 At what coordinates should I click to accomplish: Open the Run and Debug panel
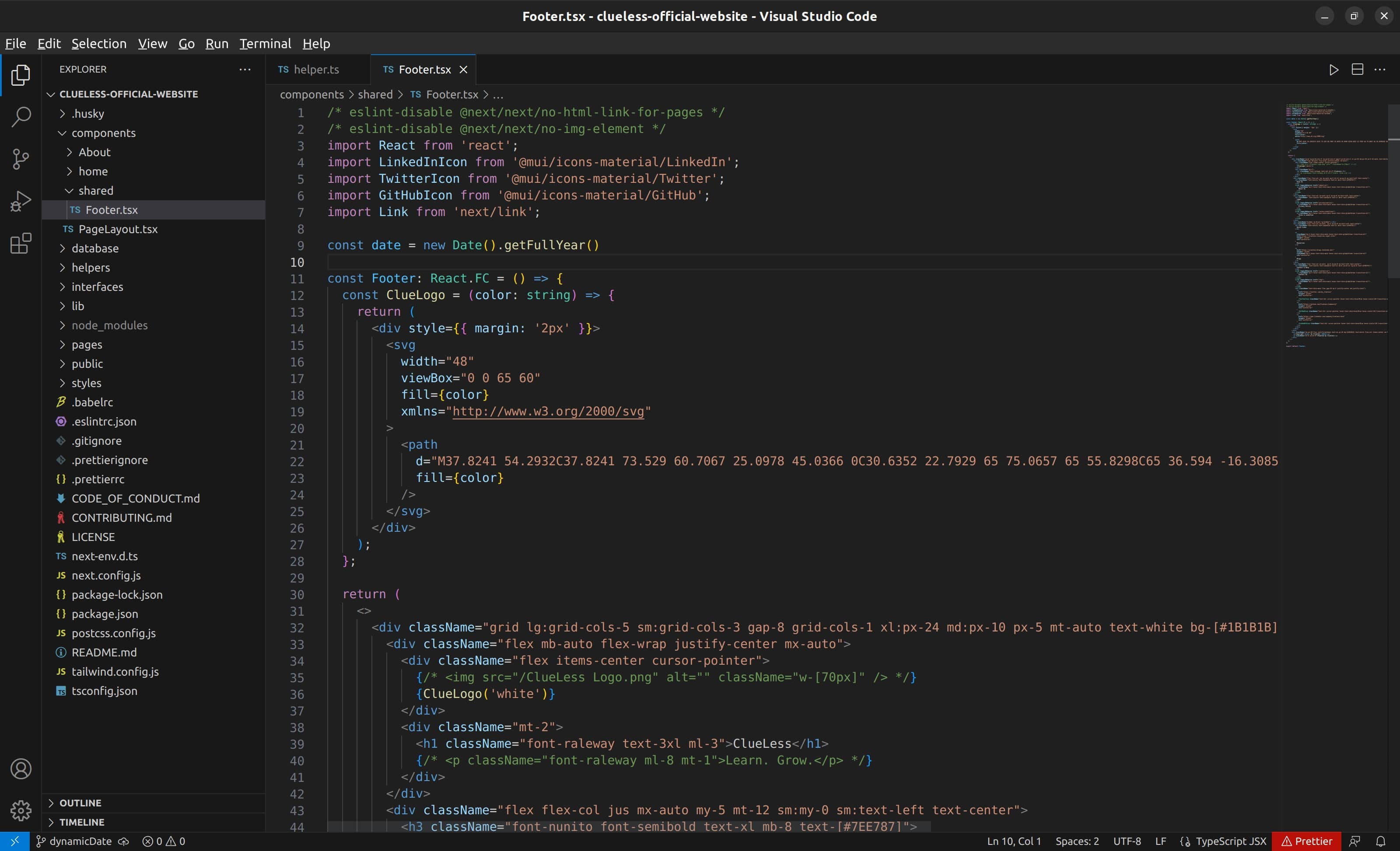coord(21,201)
